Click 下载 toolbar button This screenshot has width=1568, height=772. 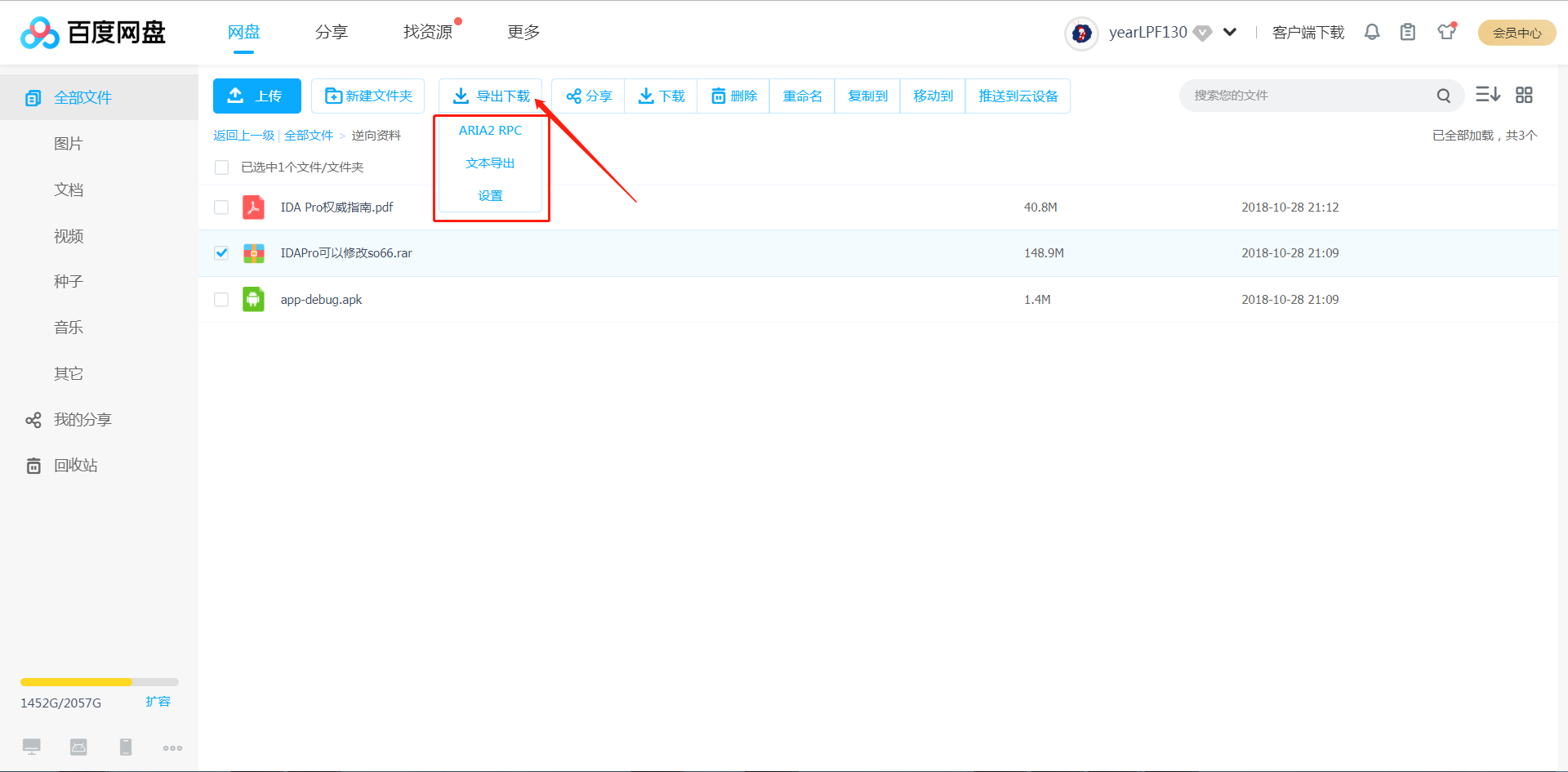[x=661, y=96]
